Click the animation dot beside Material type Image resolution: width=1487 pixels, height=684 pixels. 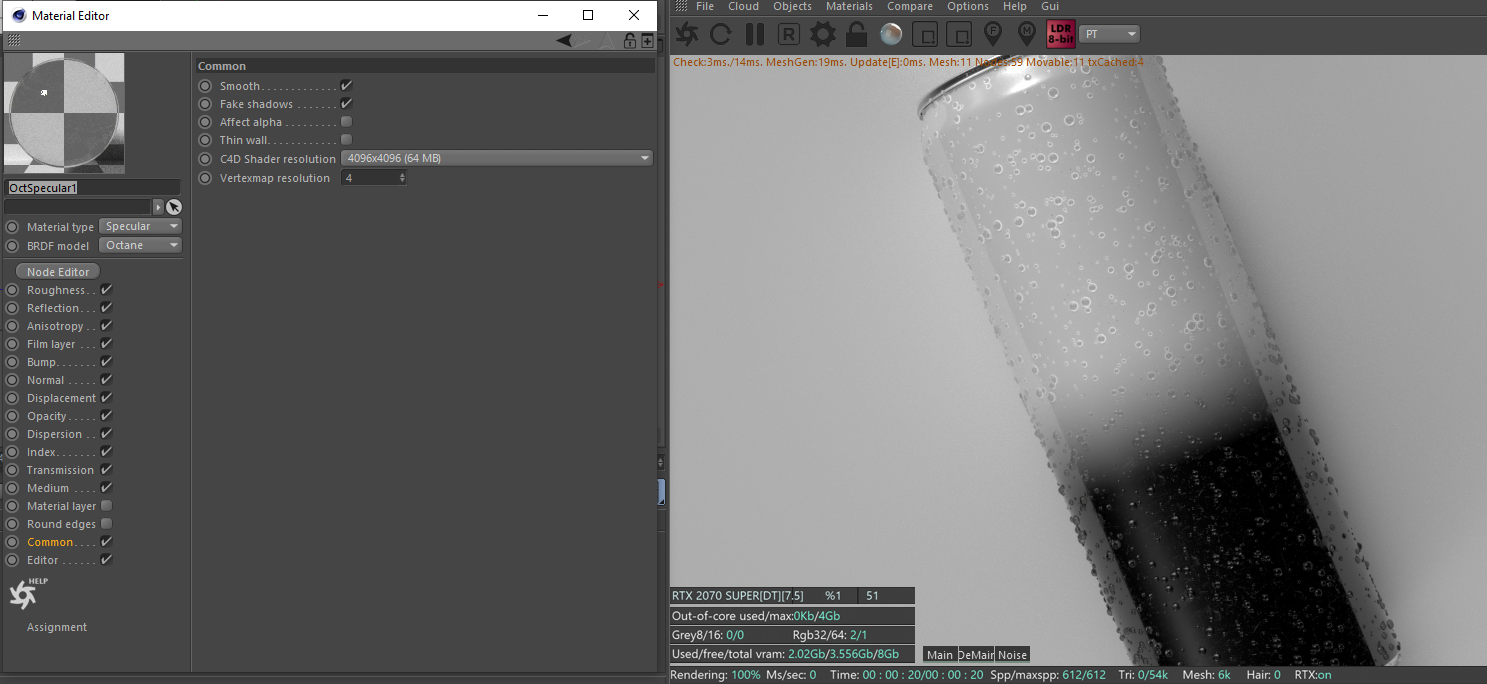[x=13, y=227]
